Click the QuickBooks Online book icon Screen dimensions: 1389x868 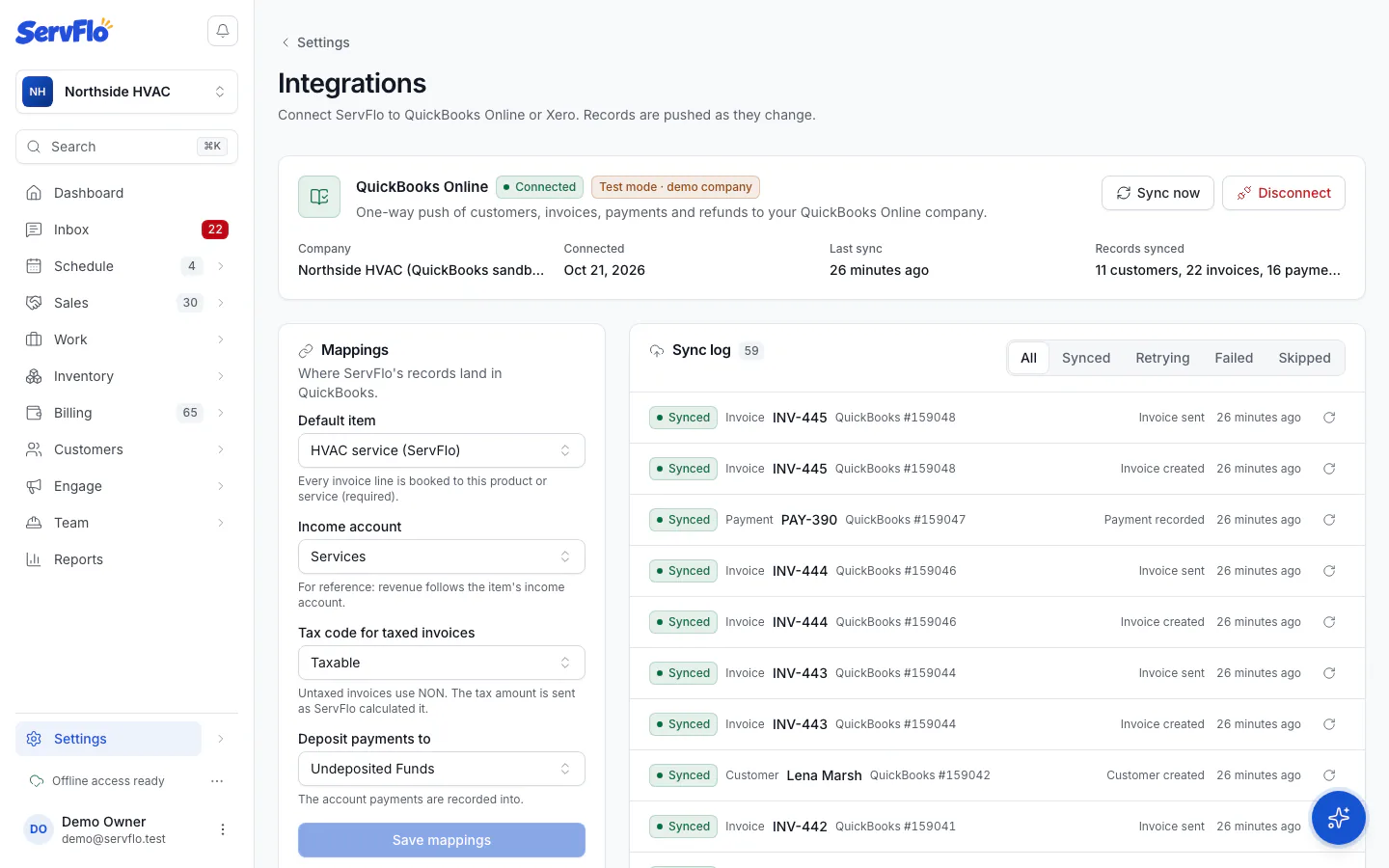pyautogui.click(x=319, y=197)
